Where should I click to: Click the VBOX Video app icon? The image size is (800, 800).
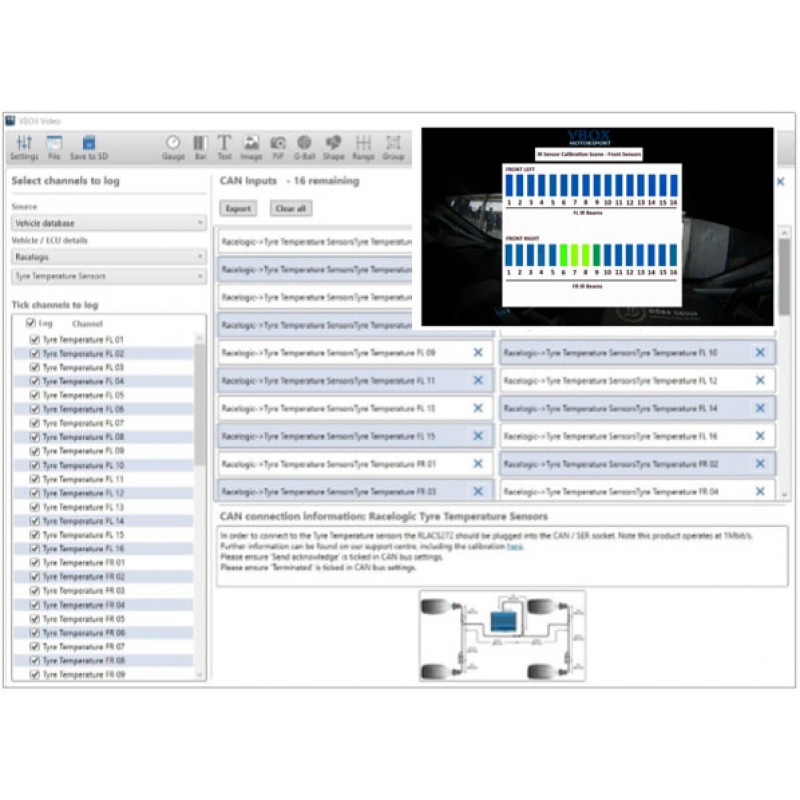[10, 121]
